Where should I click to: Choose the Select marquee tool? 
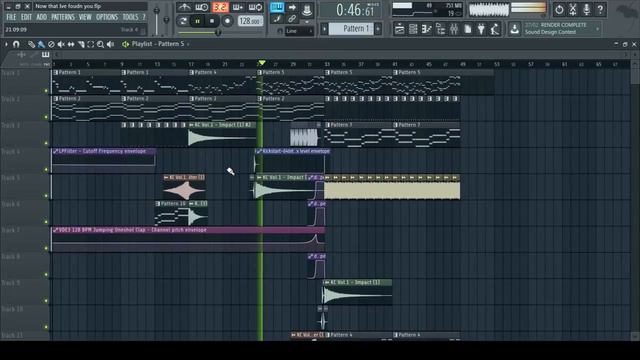91,44
